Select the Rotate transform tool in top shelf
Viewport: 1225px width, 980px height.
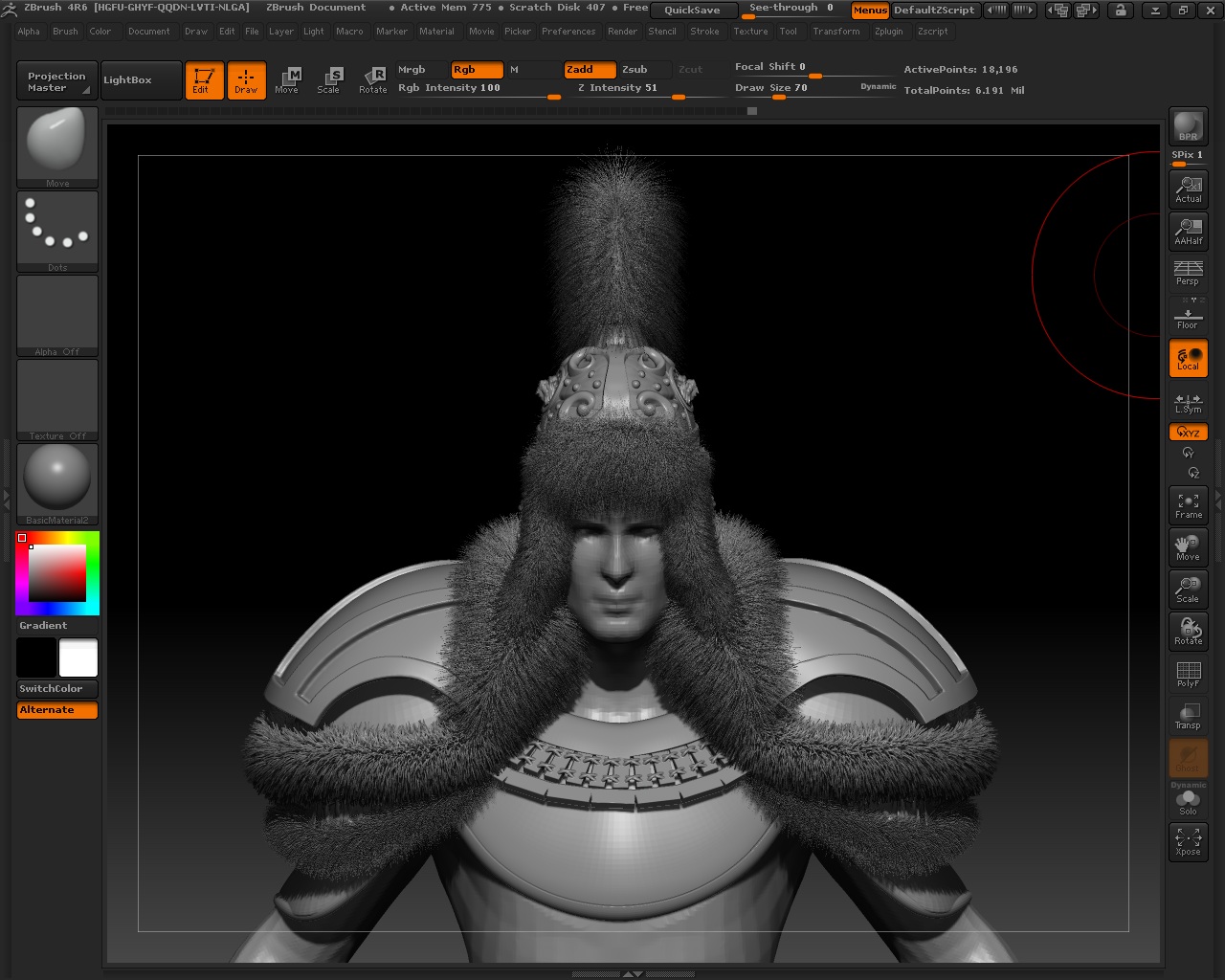pyautogui.click(x=372, y=80)
